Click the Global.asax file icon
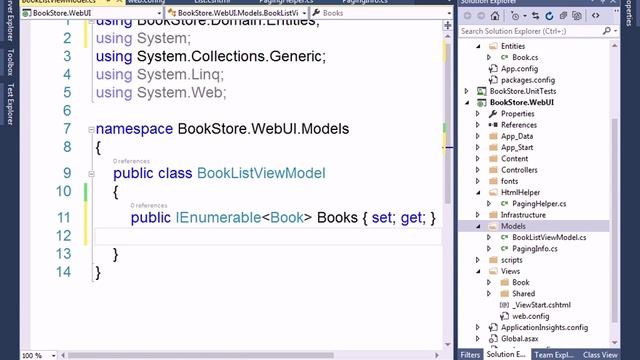640x360 pixels. click(493, 338)
